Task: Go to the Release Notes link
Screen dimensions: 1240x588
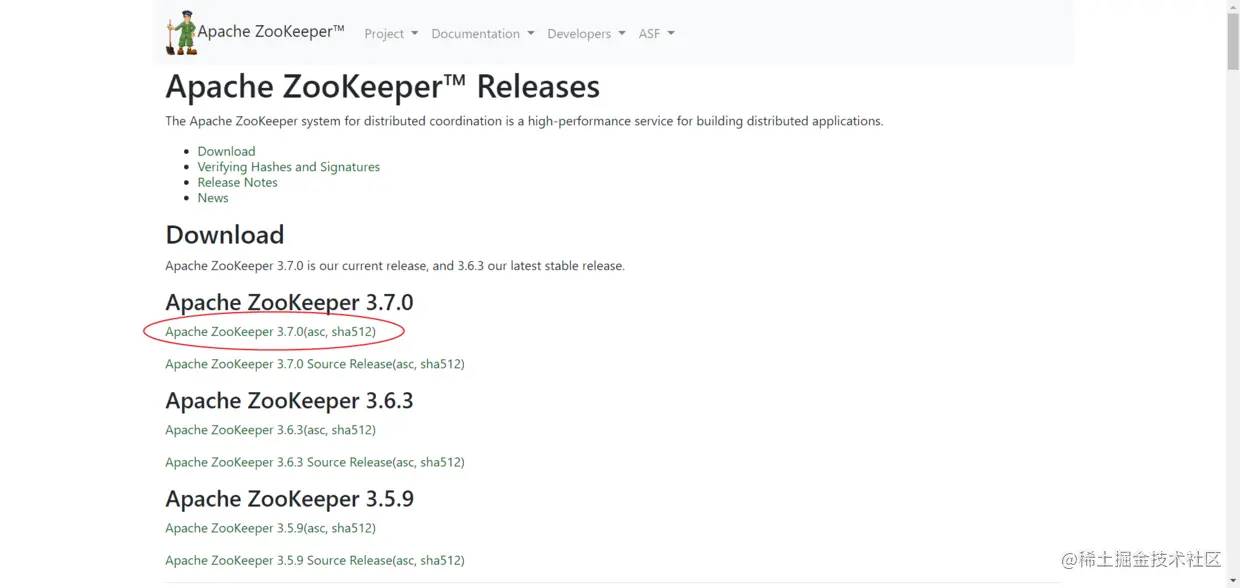Action: point(237,182)
